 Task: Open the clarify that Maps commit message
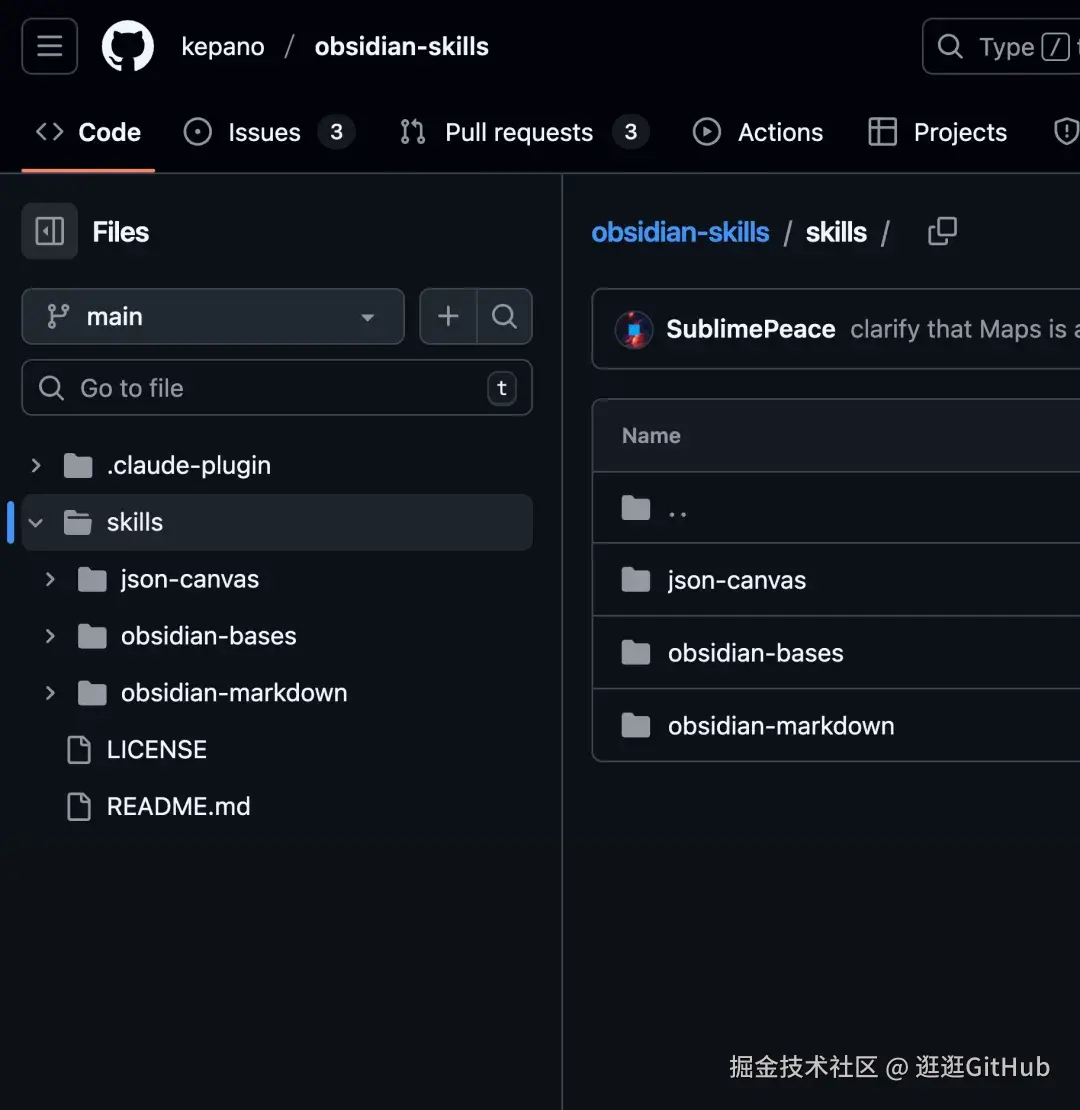point(965,329)
